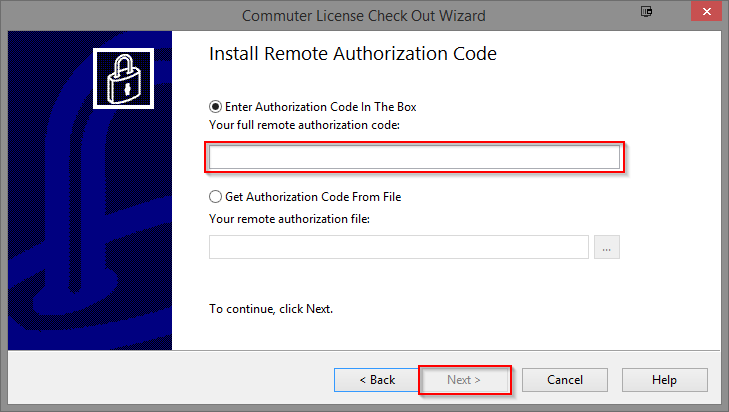
Task: Select Get Authorization Code From File
Action: point(215,197)
